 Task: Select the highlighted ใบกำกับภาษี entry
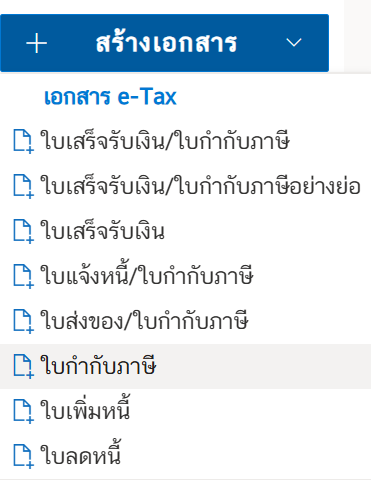pyautogui.click(x=185, y=366)
